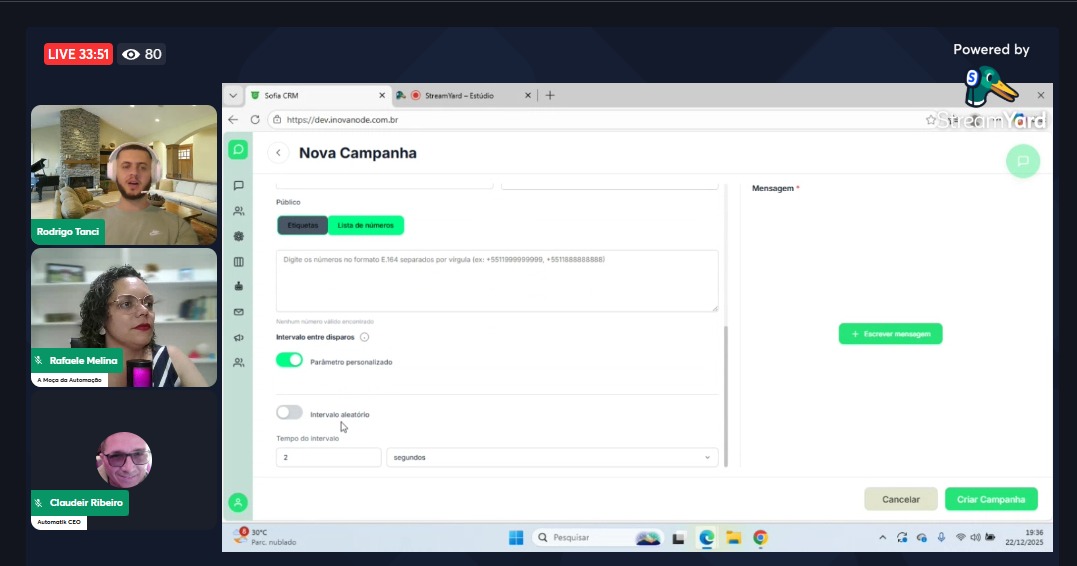Expand the system tray hidden icons arrow
This screenshot has height=566, width=1077.
[882, 537]
